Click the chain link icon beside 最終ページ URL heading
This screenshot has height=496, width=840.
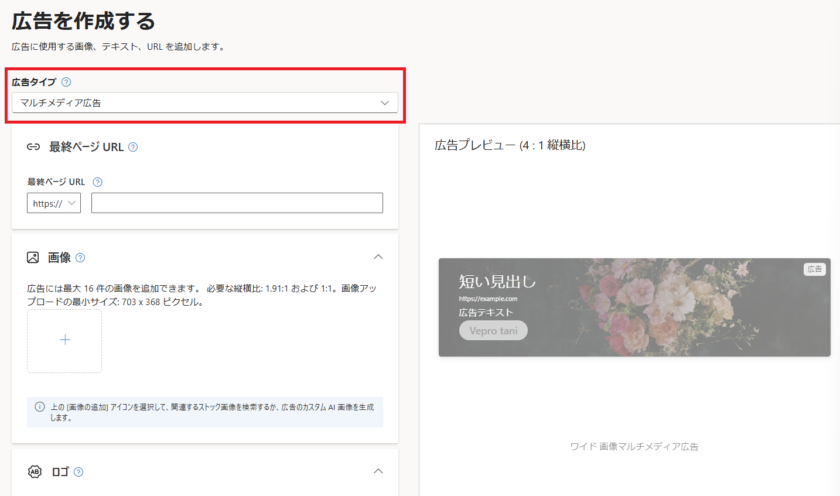click(33, 147)
